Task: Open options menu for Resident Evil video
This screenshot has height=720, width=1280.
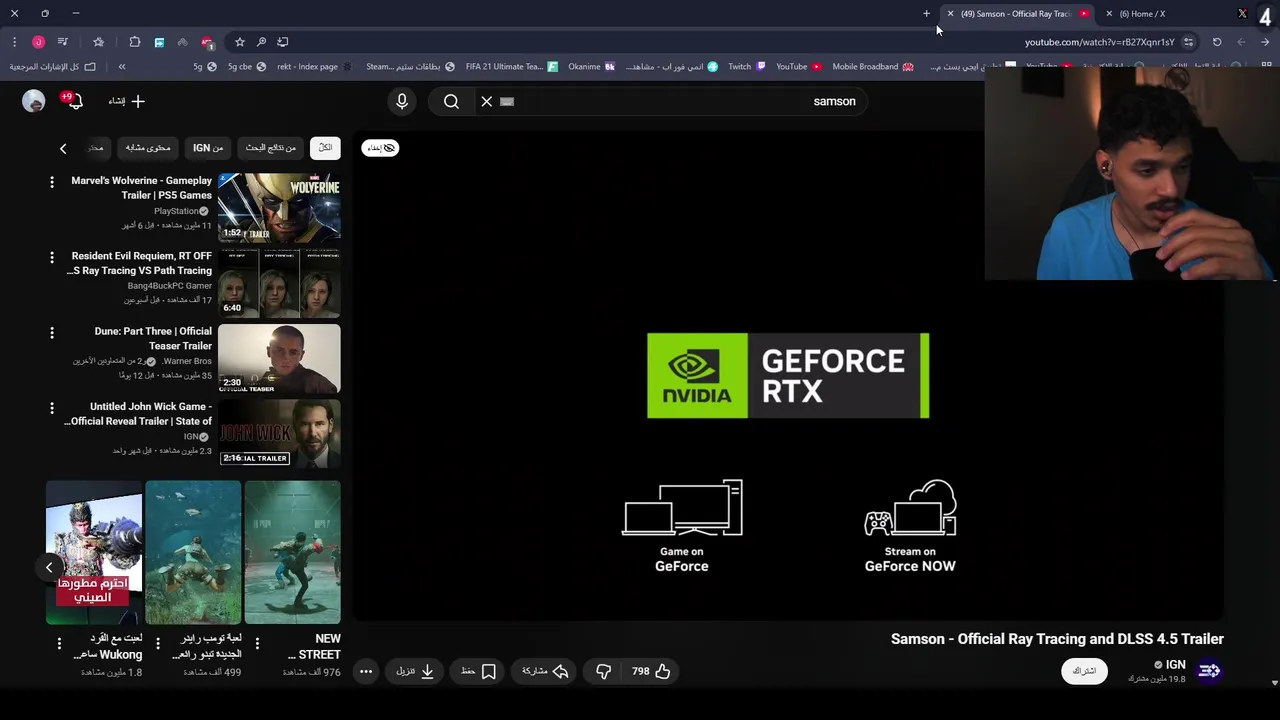Action: tap(52, 257)
